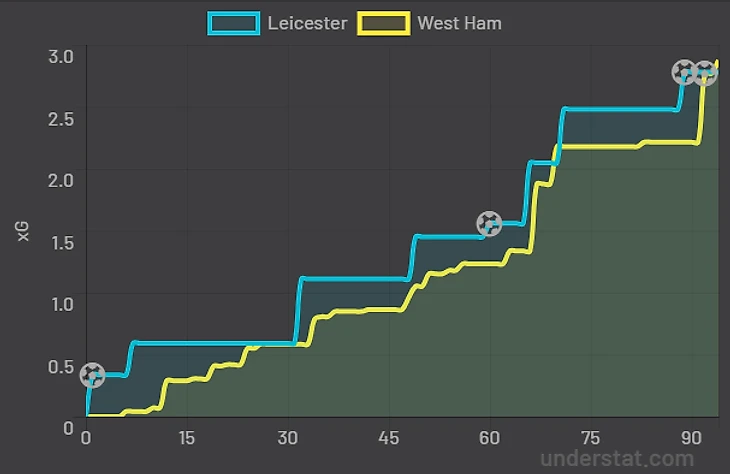Select the 45 minute x-axis label

click(x=388, y=438)
